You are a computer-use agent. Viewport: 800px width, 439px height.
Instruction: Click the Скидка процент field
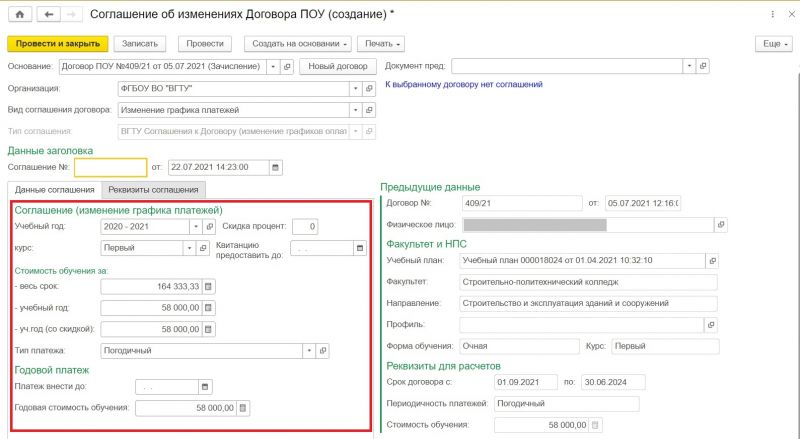pos(305,227)
